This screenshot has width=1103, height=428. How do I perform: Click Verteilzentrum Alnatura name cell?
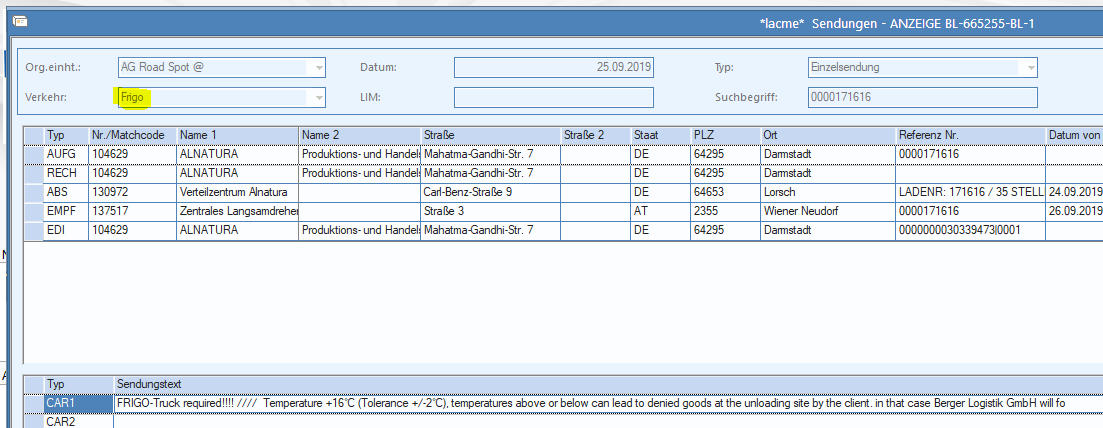[237, 192]
